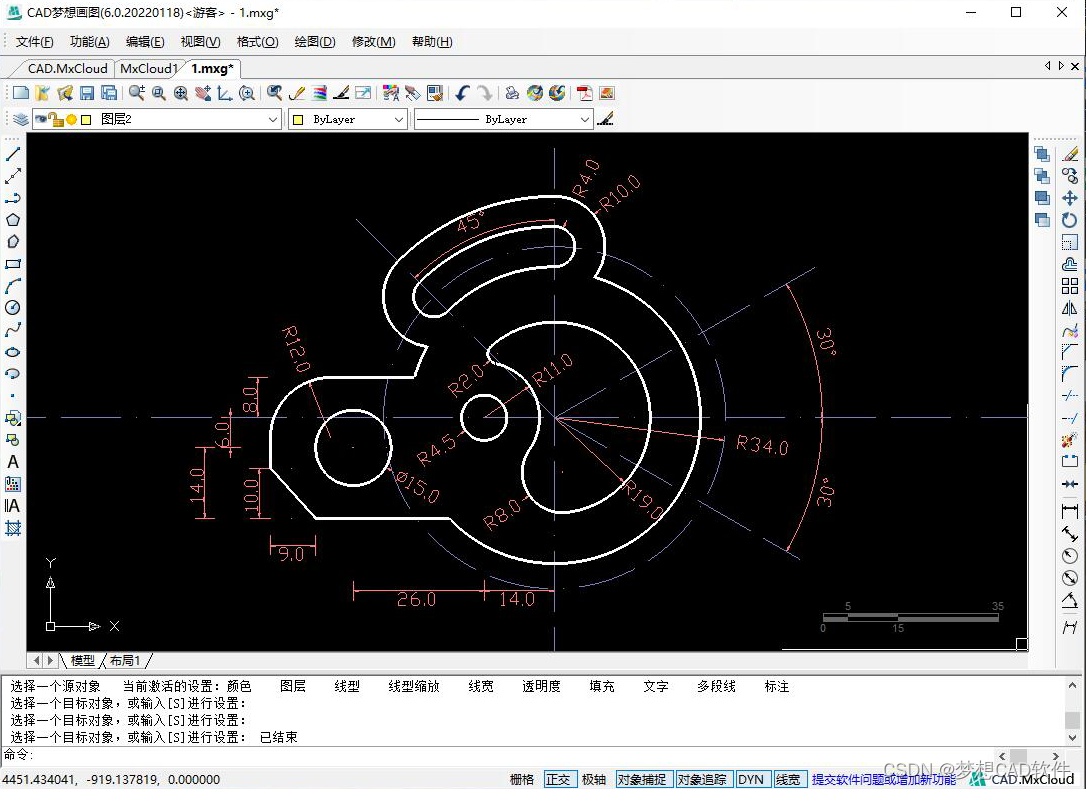Viewport: 1086px width, 789px height.
Task: Switch to the 模型 model tab
Action: pyautogui.click(x=82, y=661)
